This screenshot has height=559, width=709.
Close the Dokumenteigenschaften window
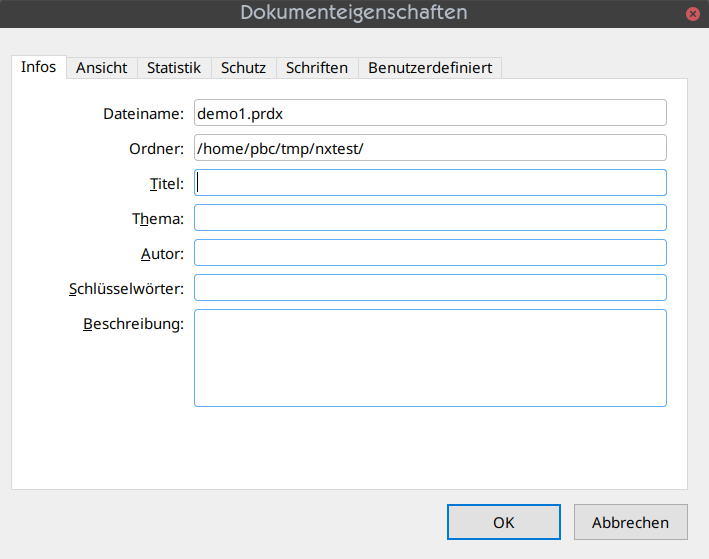(692, 14)
